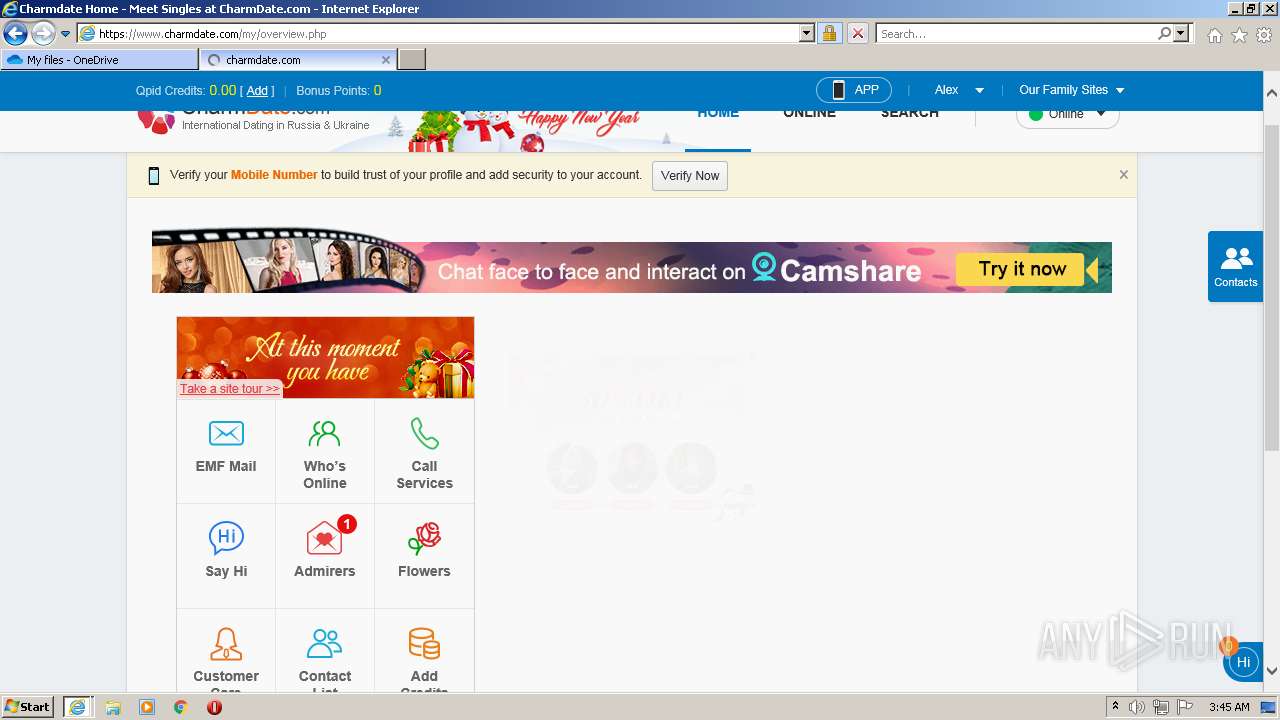Dismiss the verify mobile notification
The height and width of the screenshot is (720, 1280).
pos(1124,175)
